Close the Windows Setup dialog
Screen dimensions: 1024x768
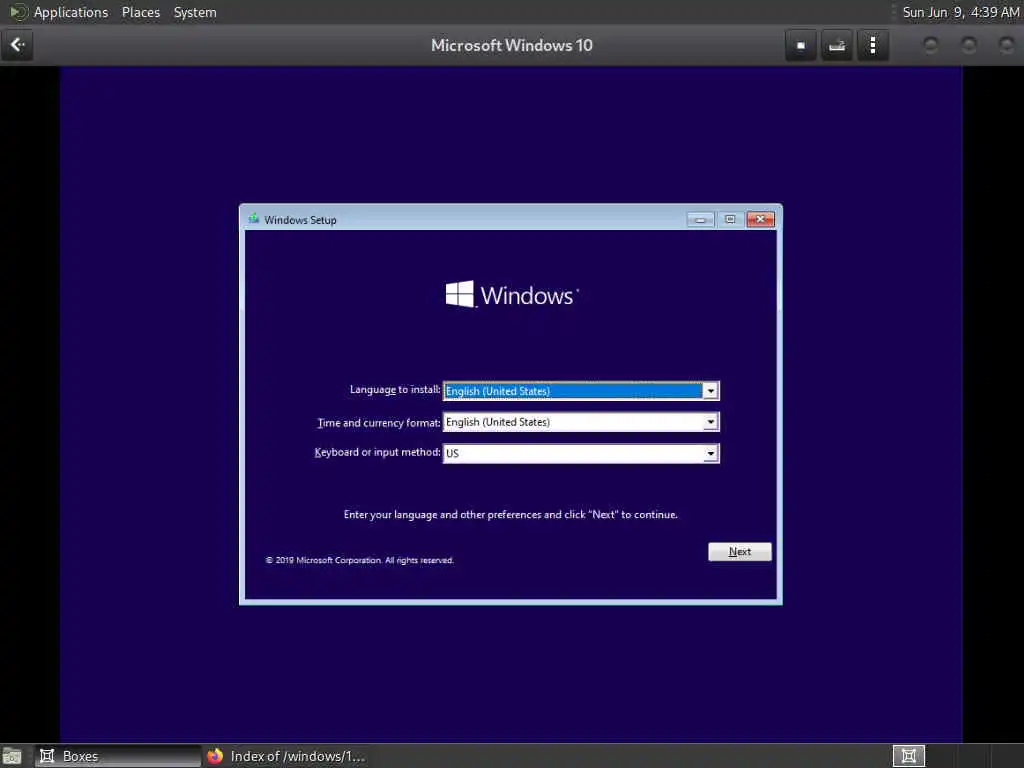tap(760, 219)
